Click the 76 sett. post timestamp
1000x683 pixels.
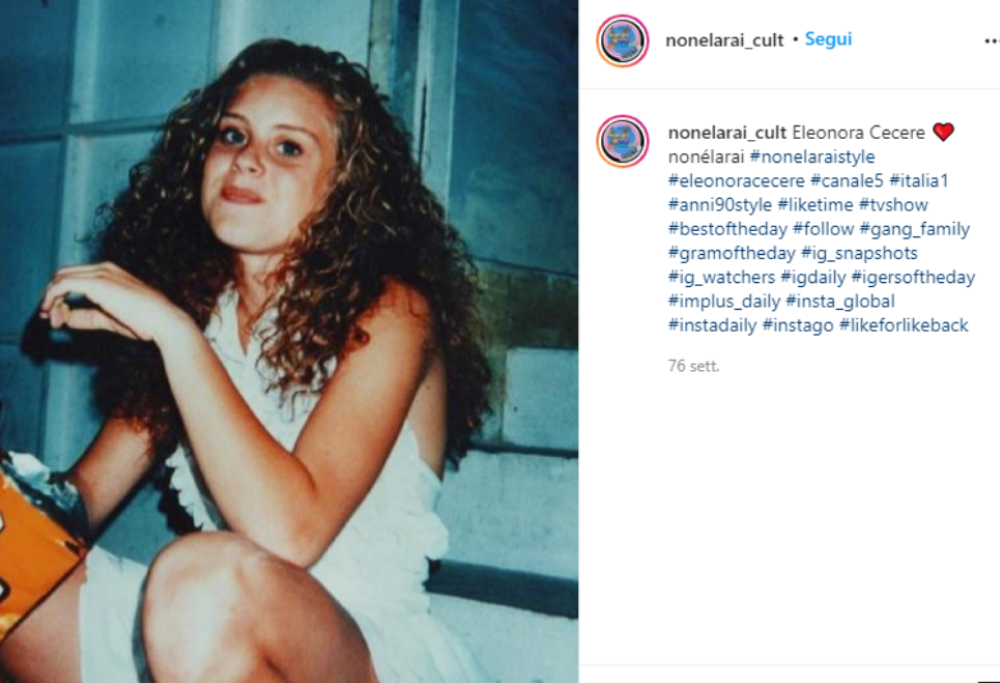click(x=693, y=366)
